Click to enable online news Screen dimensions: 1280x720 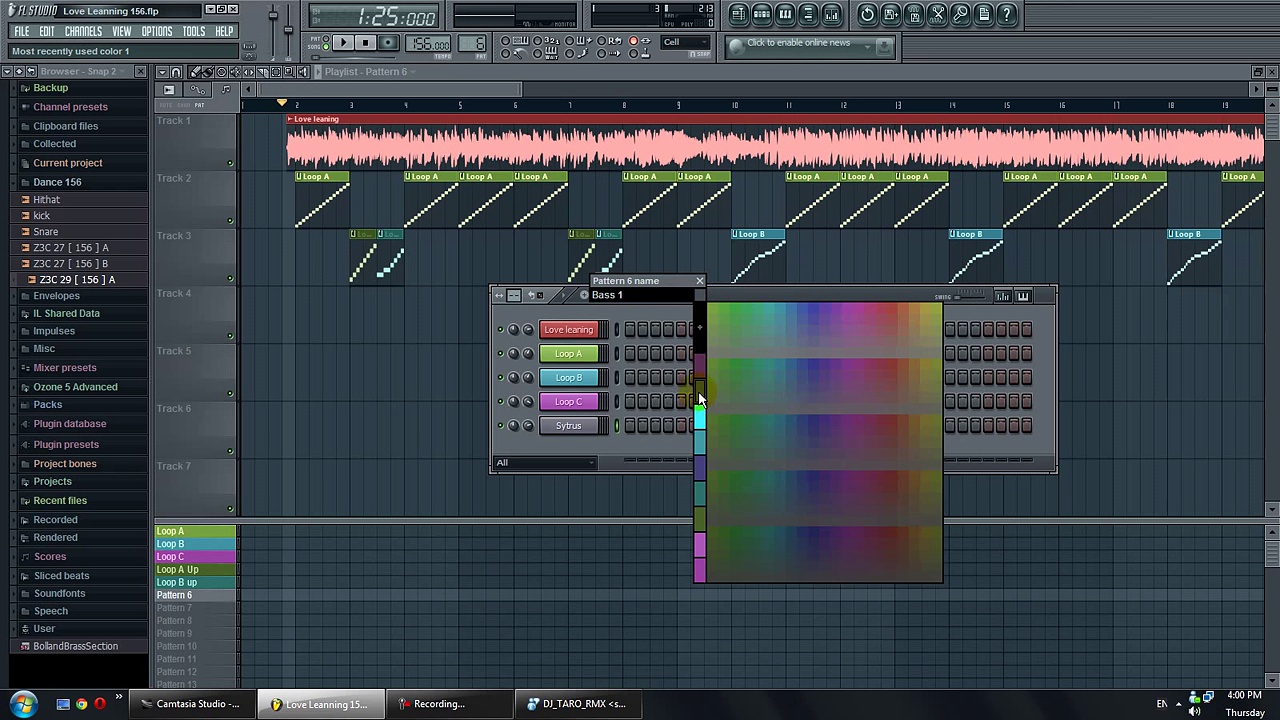point(798,43)
